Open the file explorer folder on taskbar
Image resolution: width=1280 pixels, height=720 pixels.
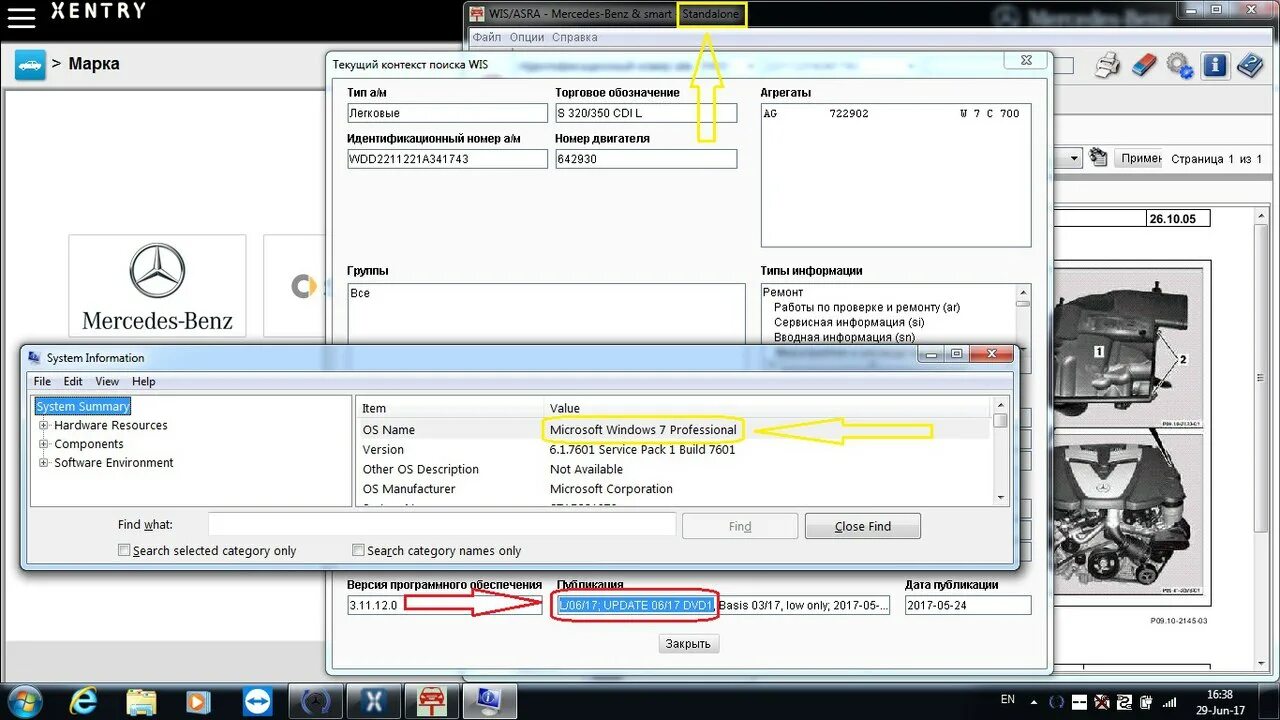point(141,702)
